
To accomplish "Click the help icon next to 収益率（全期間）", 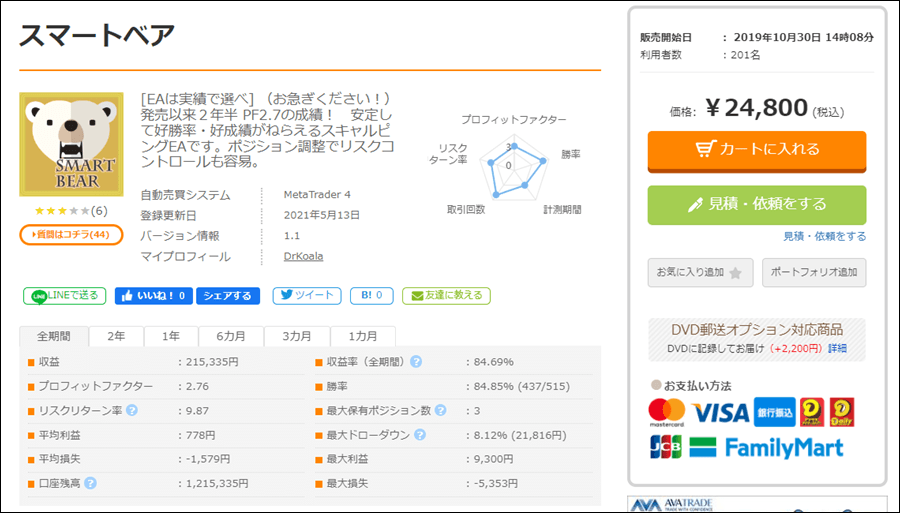I will tap(416, 362).
